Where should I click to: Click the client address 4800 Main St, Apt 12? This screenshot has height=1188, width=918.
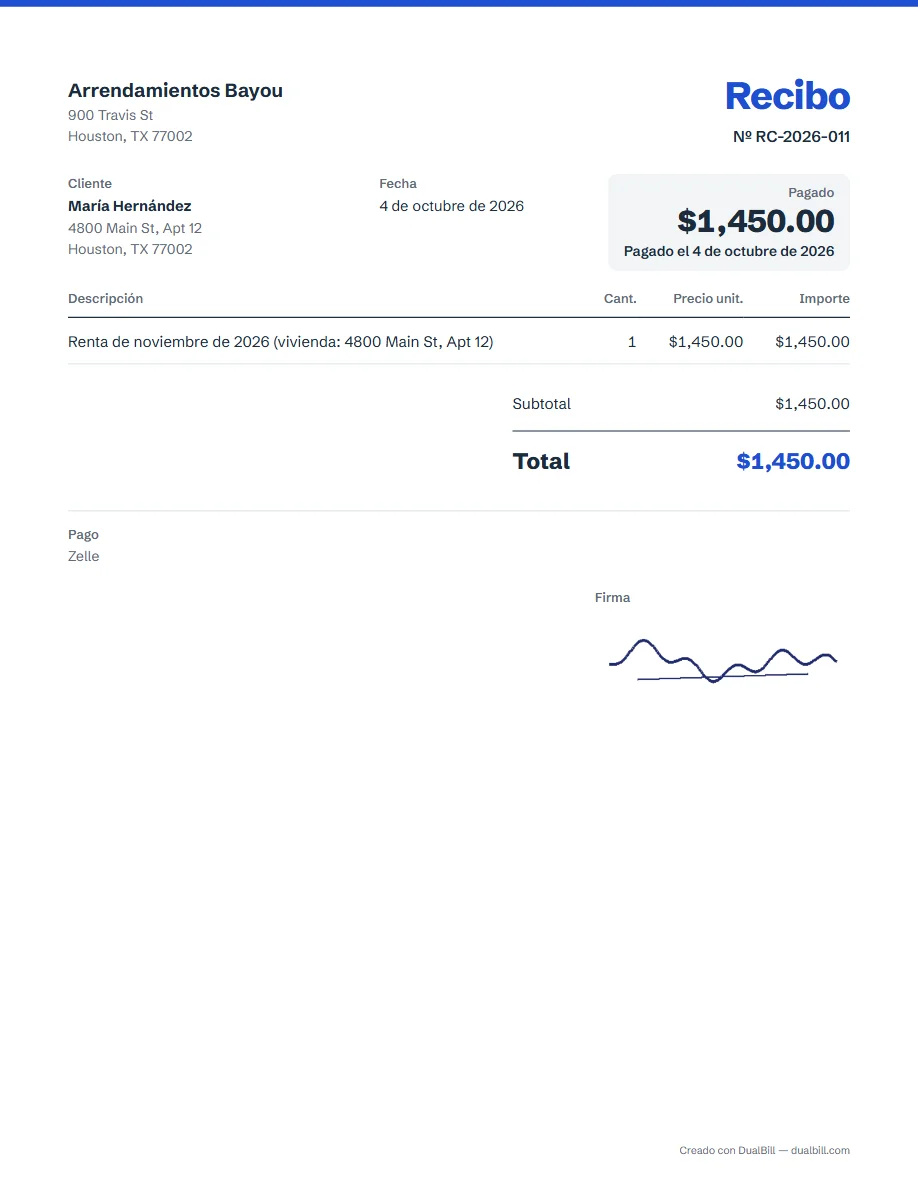pyautogui.click(x=135, y=228)
